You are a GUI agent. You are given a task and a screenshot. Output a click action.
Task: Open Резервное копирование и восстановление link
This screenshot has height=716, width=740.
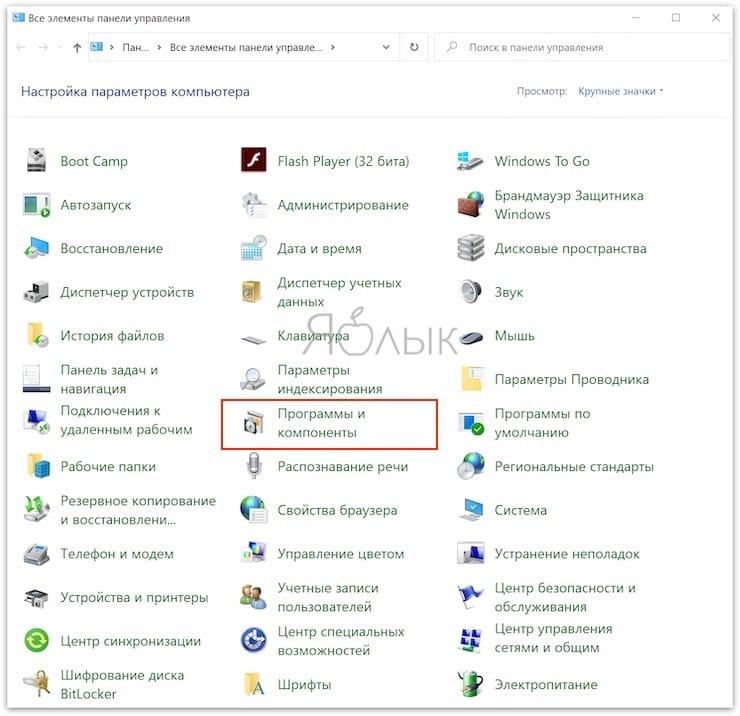coord(138,510)
